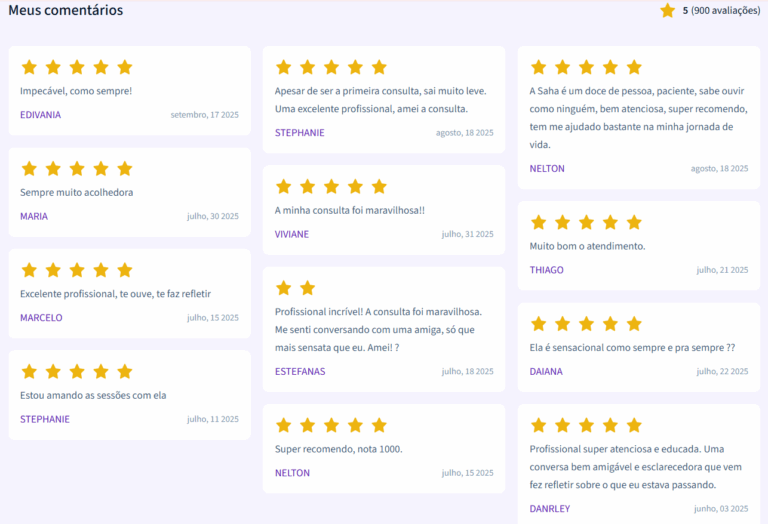Click the fourth star in MARCELO's review
The height and width of the screenshot is (524, 768).
pos(101,270)
